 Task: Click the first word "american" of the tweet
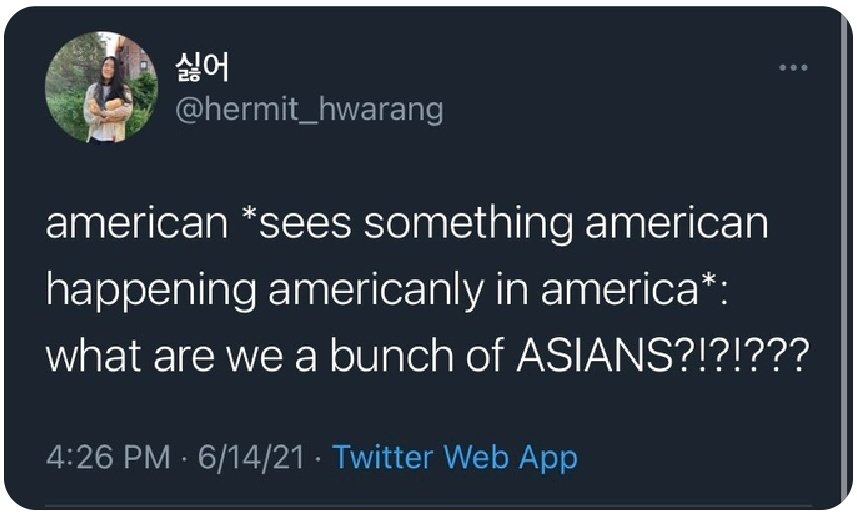pyautogui.click(x=136, y=224)
